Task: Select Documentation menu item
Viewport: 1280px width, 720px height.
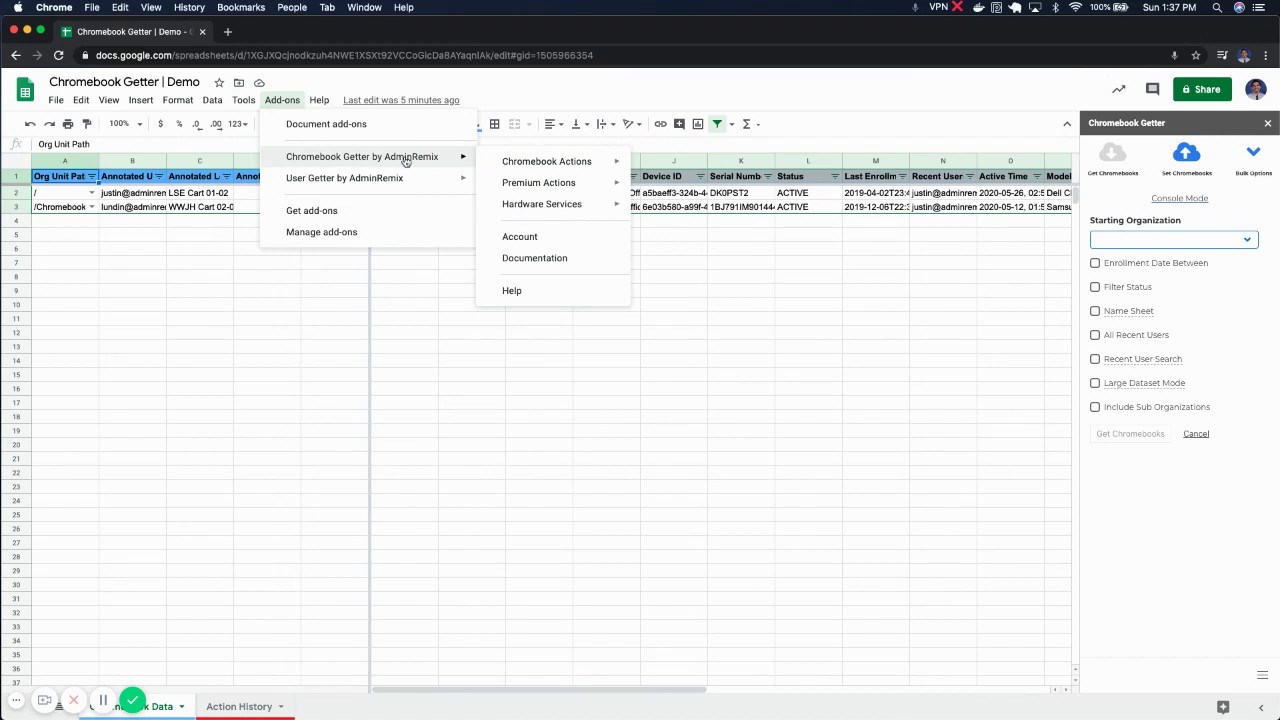Action: (554, 258)
